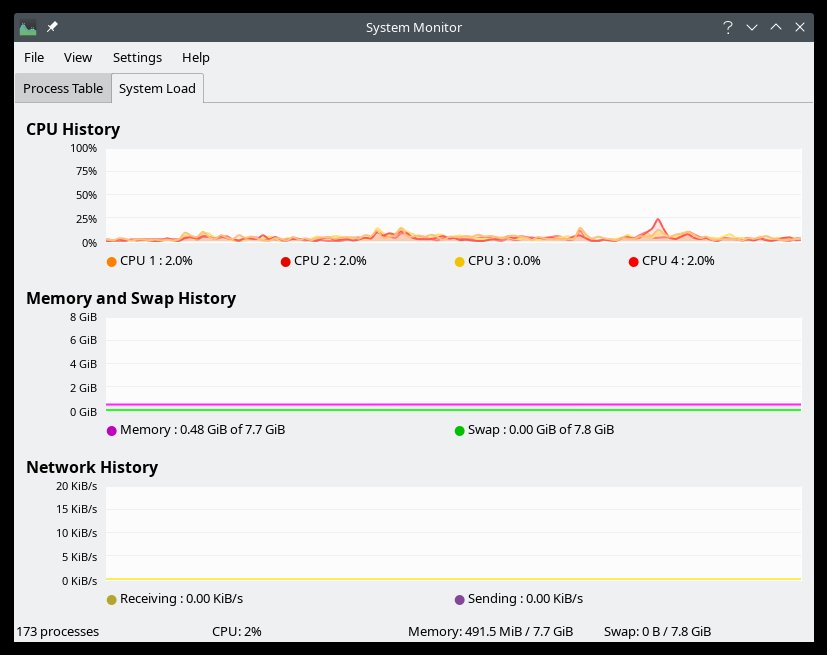827x655 pixels.
Task: Toggle the pin window icon
Action: [x=52, y=27]
